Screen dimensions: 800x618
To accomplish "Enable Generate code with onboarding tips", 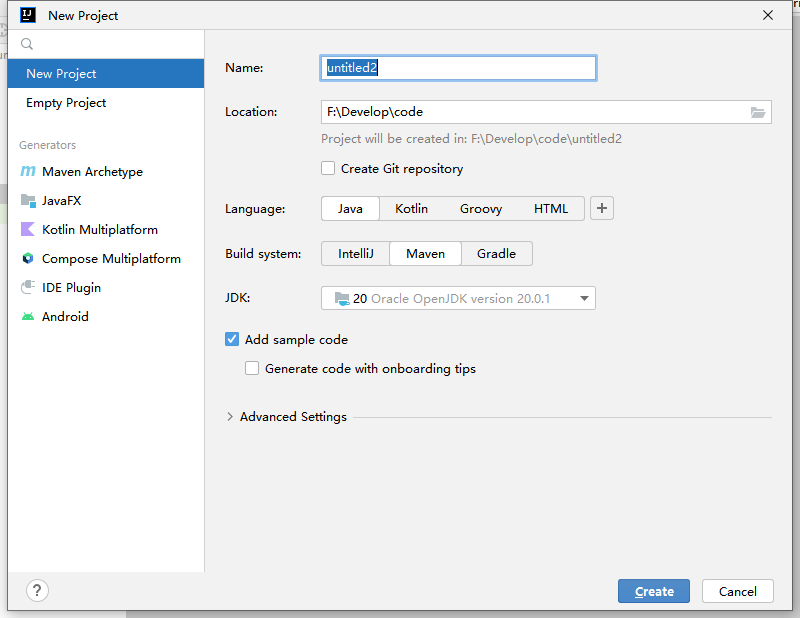I will click(252, 369).
